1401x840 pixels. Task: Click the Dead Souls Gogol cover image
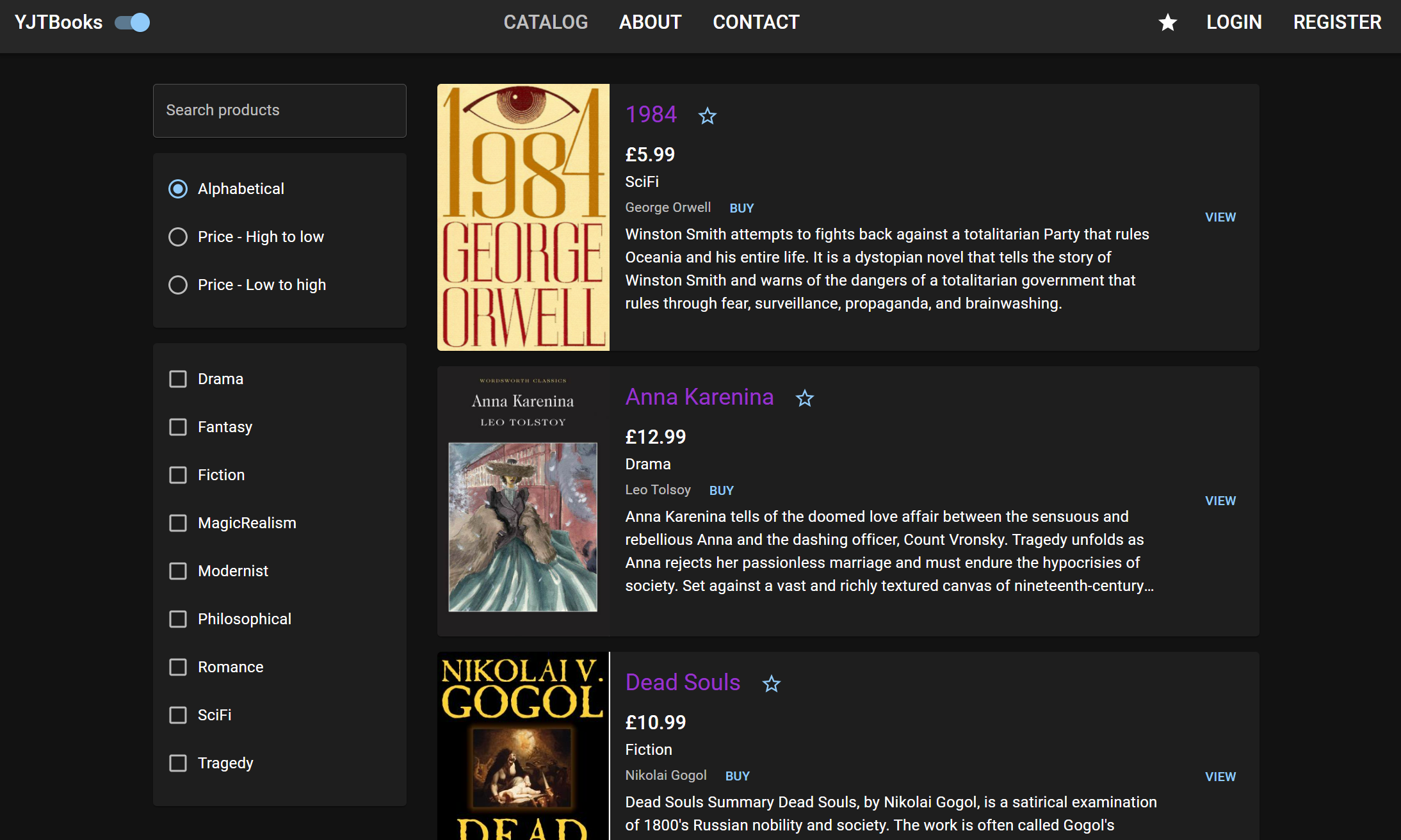click(x=523, y=746)
